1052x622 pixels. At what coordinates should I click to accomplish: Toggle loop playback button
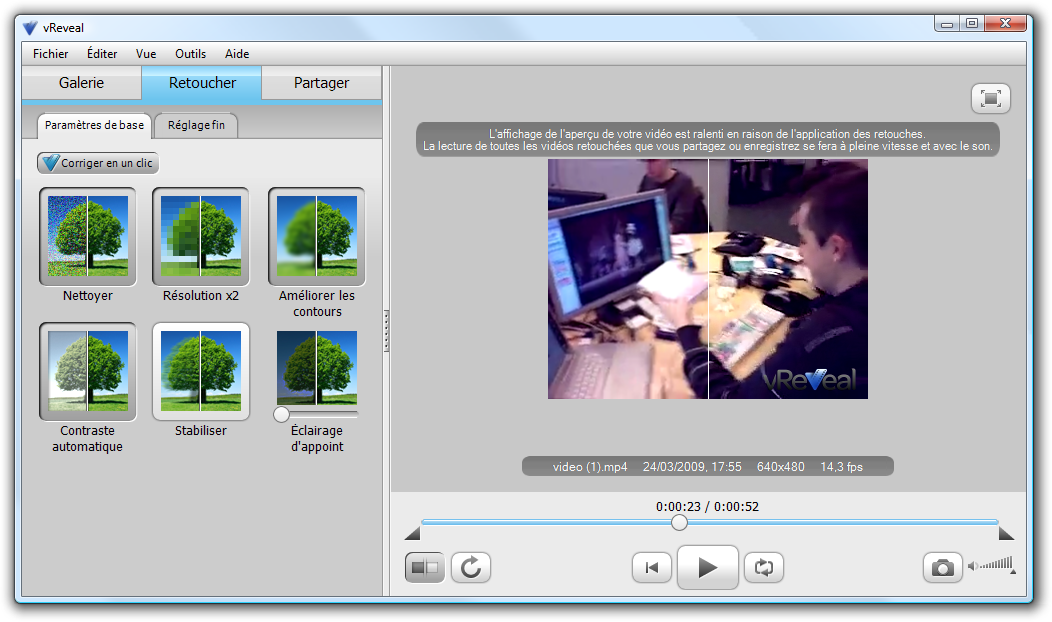click(x=764, y=568)
